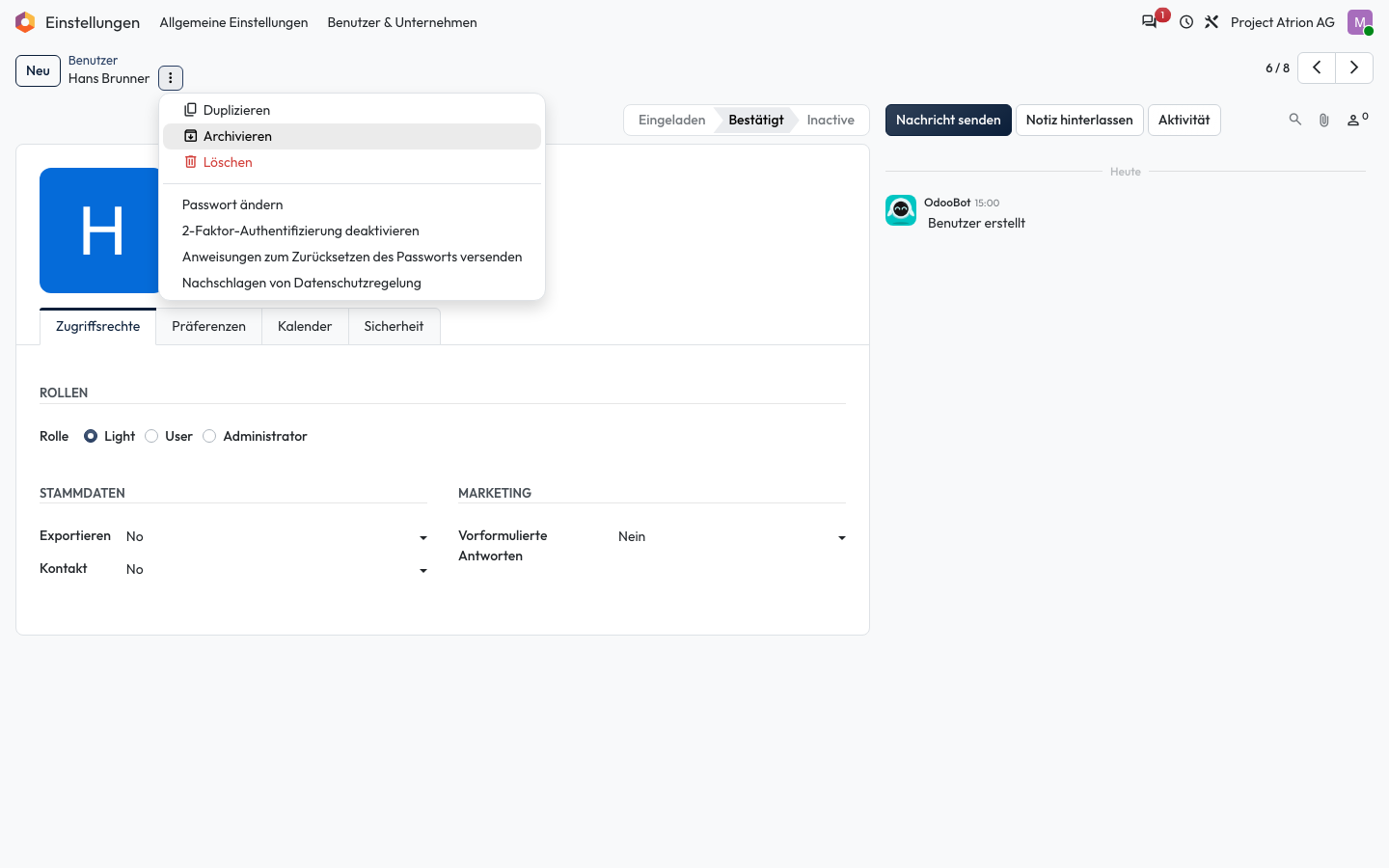Go to next user record

[1354, 68]
